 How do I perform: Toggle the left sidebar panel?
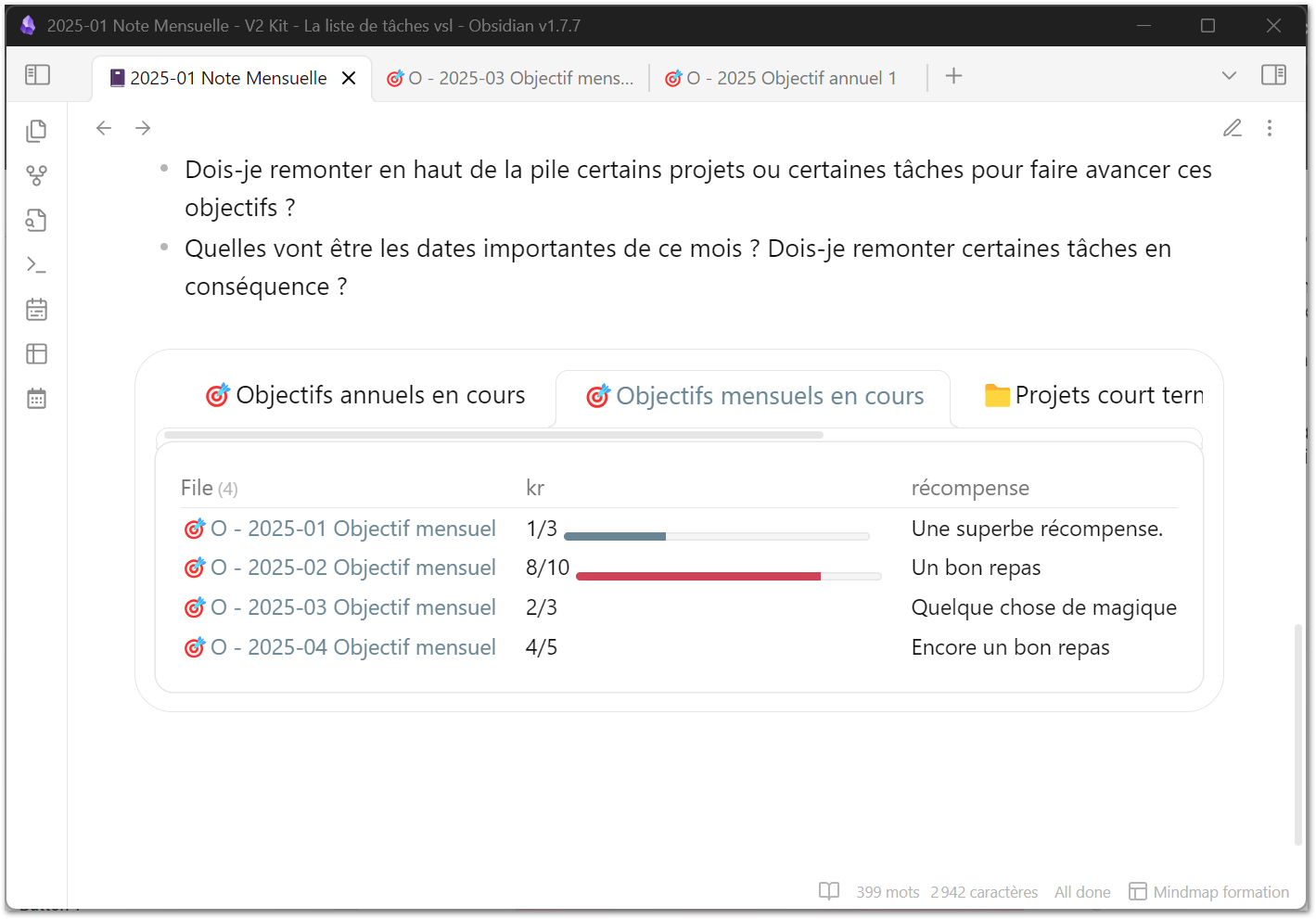37,75
